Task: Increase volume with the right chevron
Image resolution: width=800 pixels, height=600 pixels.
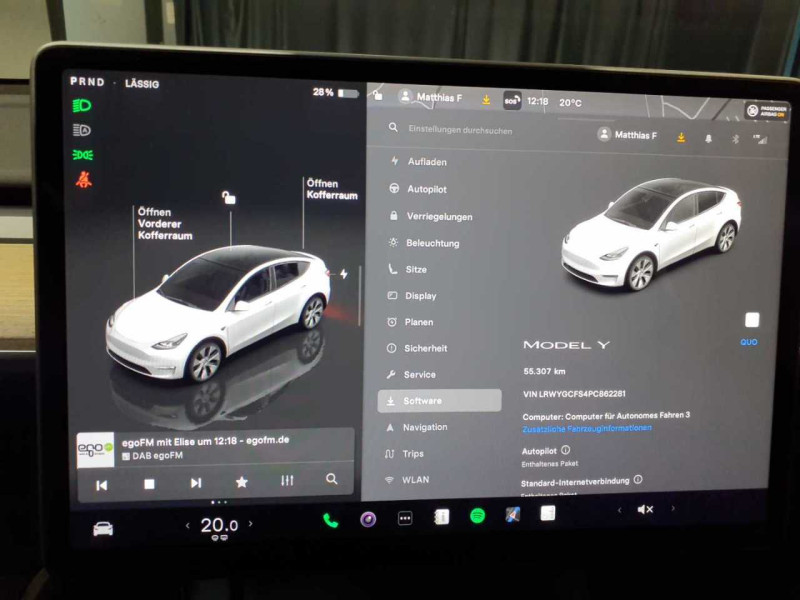Action: coord(673,508)
